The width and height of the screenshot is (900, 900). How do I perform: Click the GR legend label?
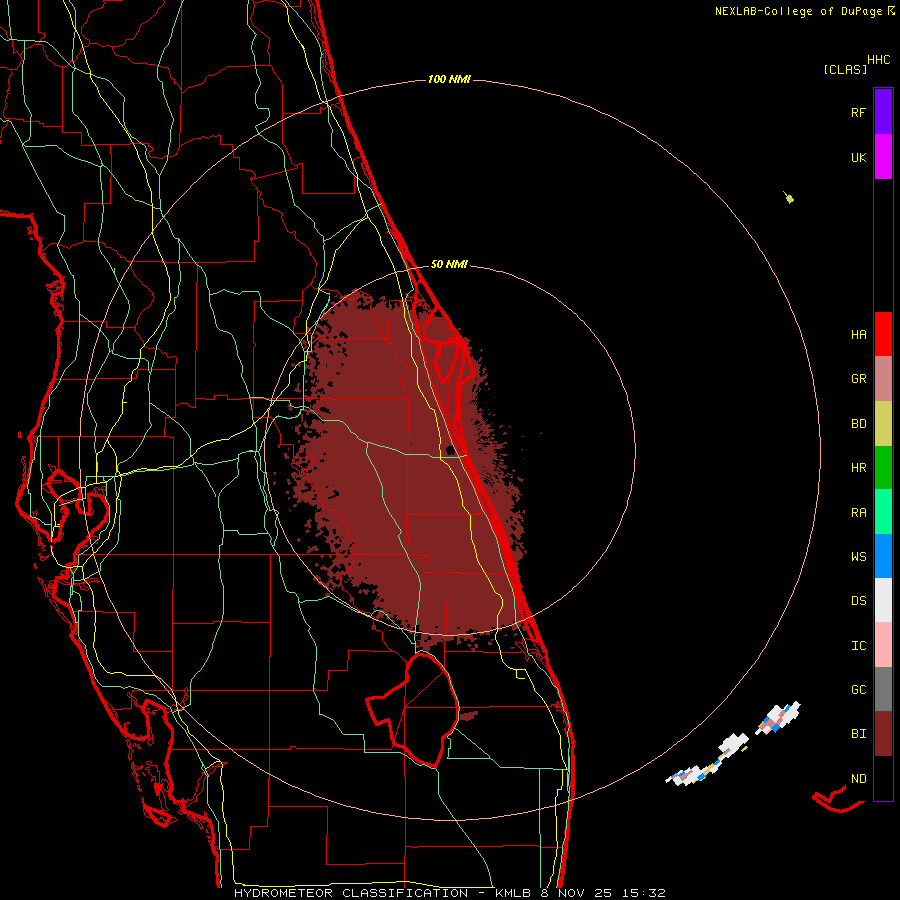pos(858,379)
